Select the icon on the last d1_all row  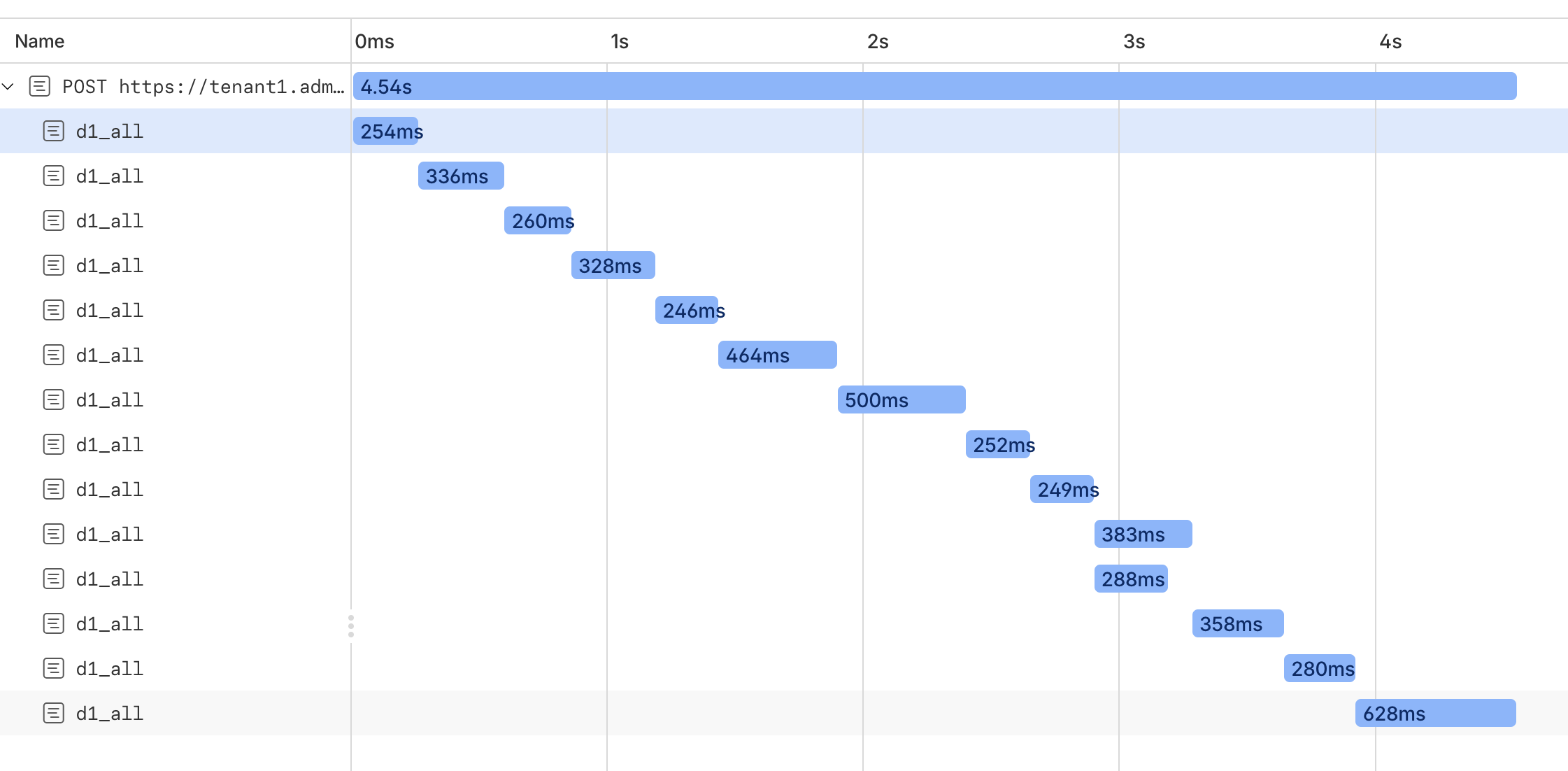54,713
